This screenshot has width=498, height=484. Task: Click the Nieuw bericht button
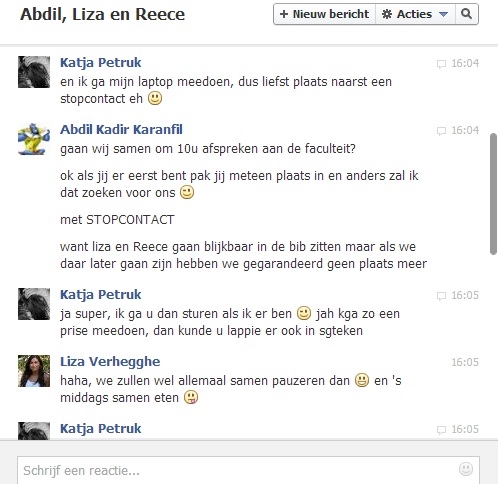coord(324,14)
